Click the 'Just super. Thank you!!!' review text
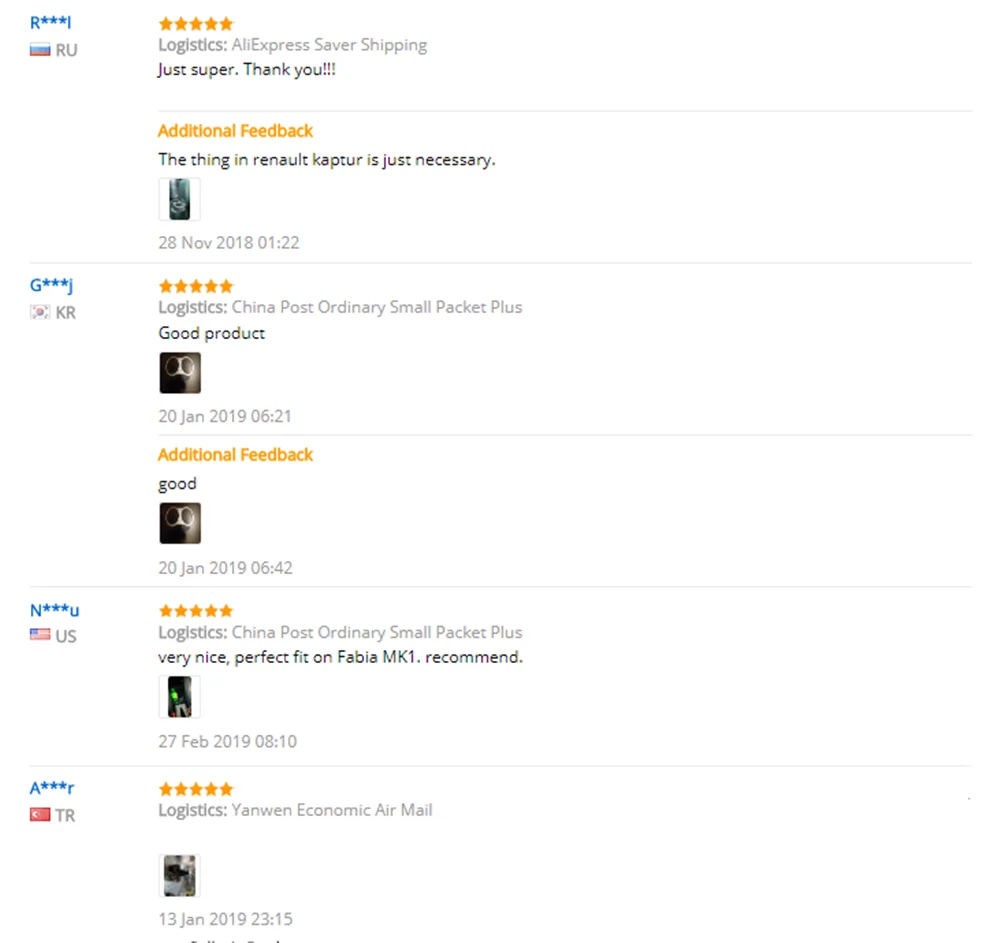1000x943 pixels. tap(247, 69)
